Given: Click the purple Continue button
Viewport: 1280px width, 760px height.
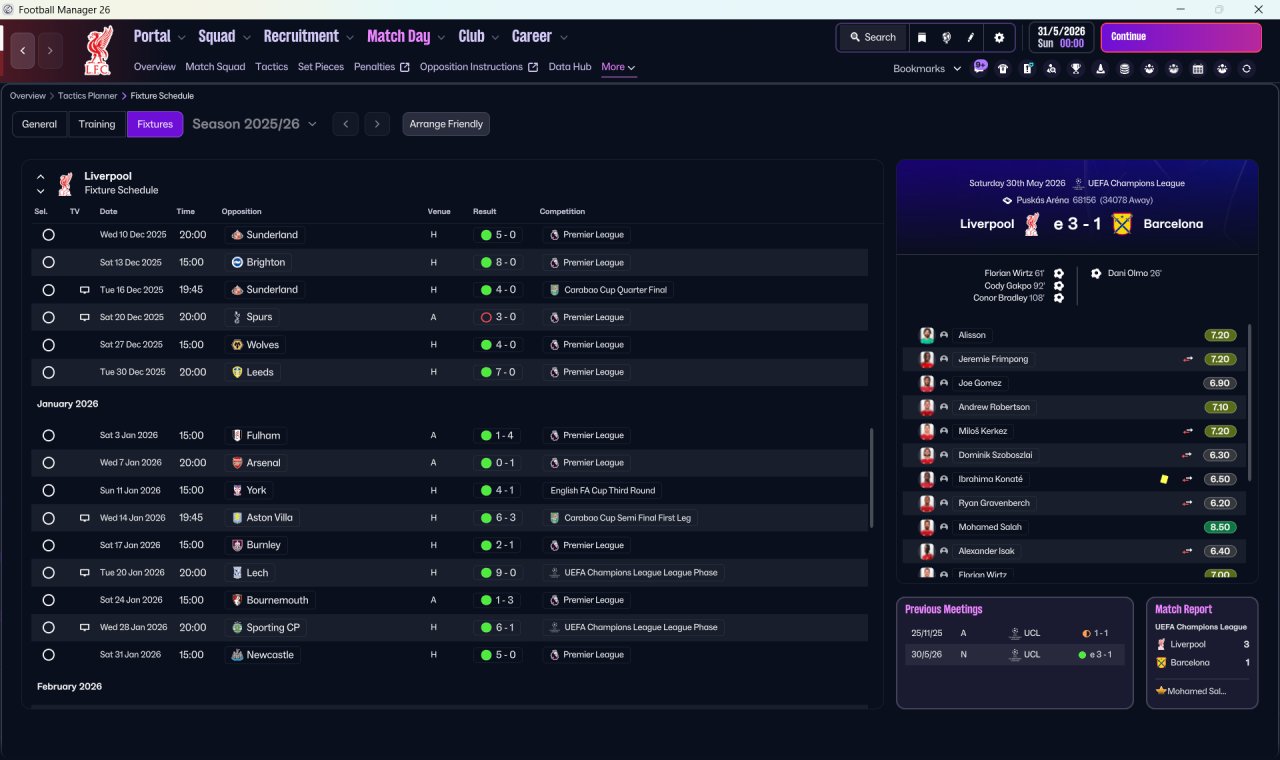Looking at the screenshot, I should [x=1181, y=37].
